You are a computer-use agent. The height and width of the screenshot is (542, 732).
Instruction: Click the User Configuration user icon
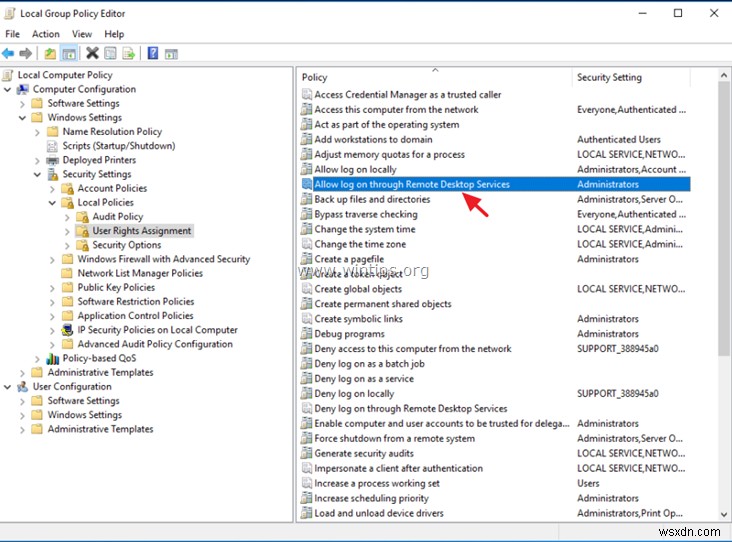23,387
